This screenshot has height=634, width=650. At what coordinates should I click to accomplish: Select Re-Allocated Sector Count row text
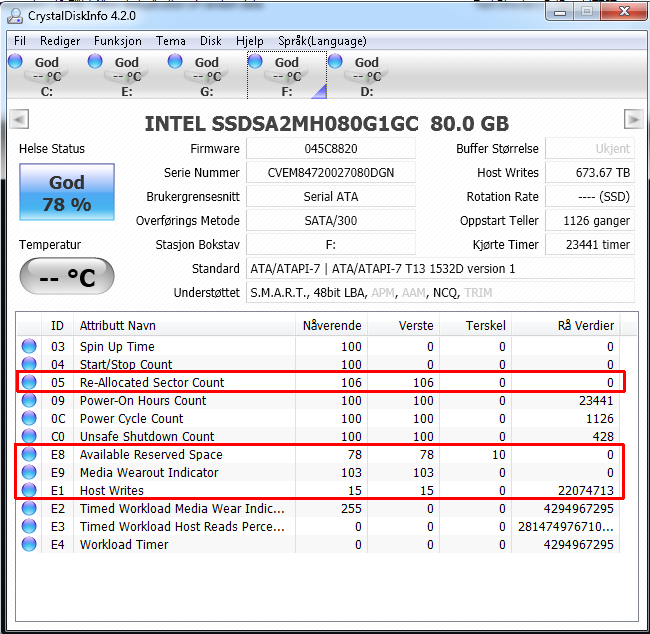click(x=152, y=383)
